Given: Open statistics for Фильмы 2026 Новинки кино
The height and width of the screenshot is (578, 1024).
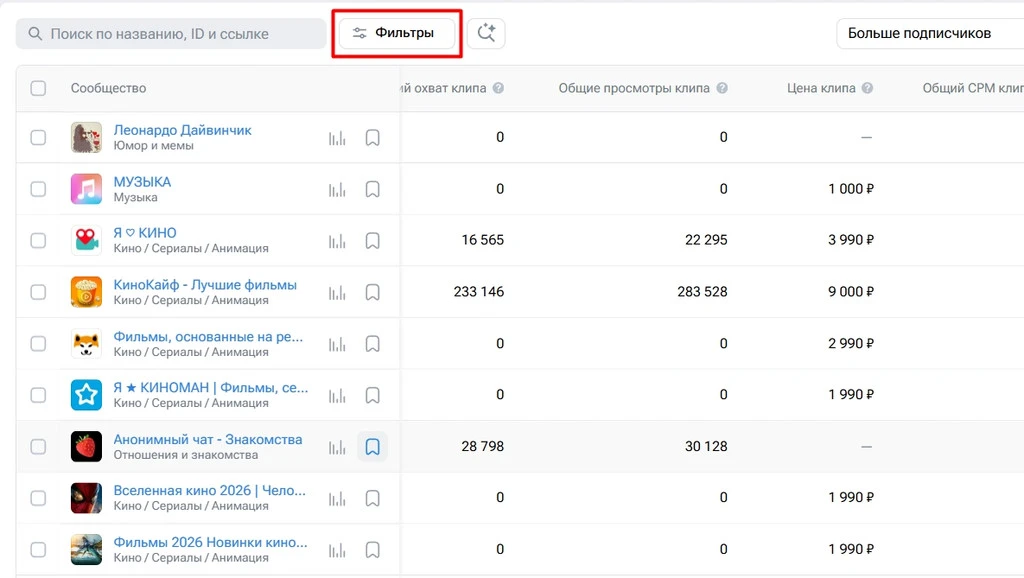Looking at the screenshot, I should (337, 551).
